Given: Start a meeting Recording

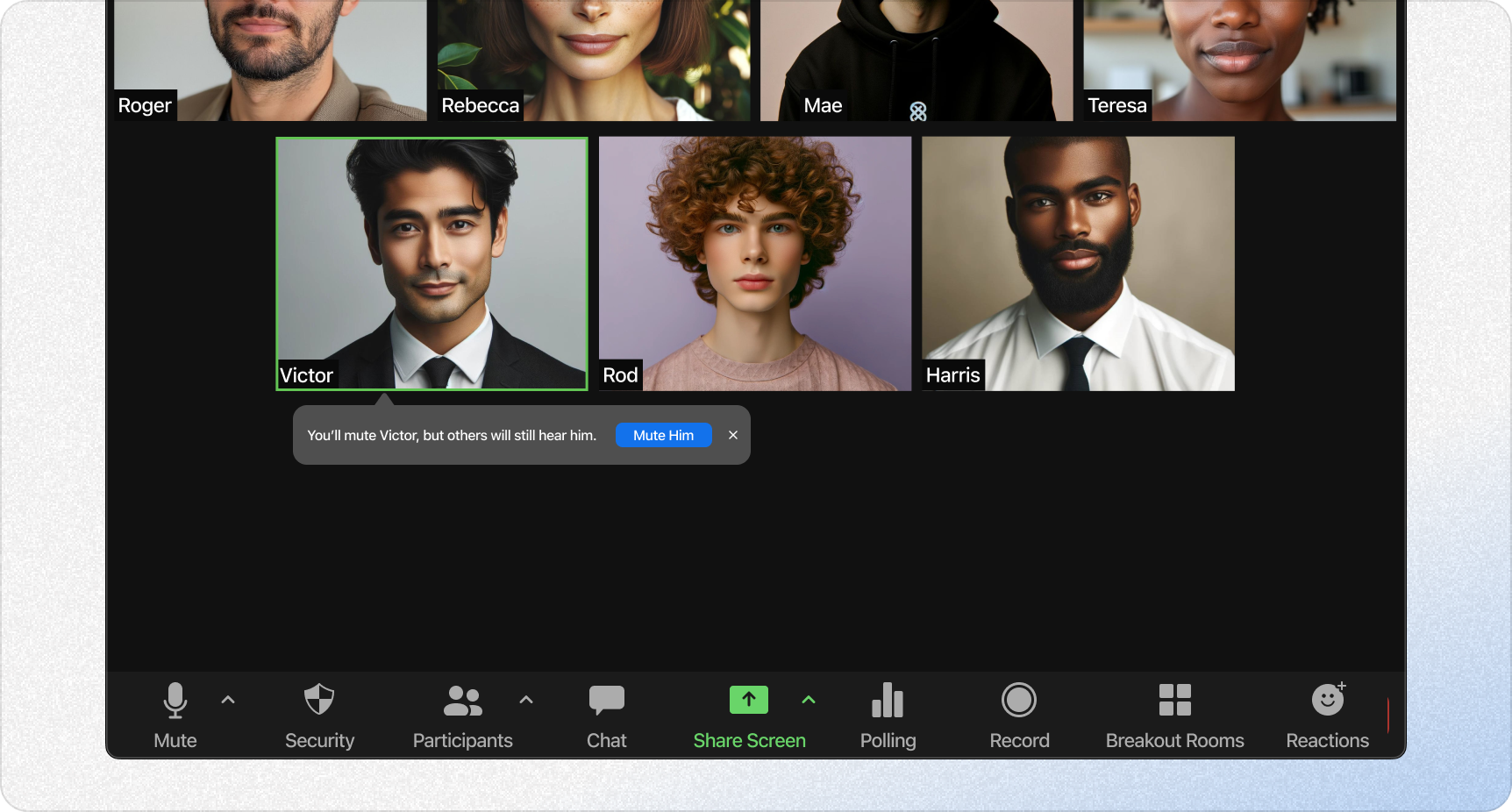Looking at the screenshot, I should (x=1019, y=715).
